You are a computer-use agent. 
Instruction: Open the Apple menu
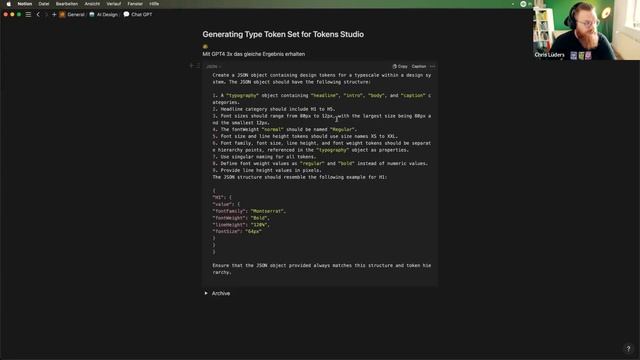click(x=8, y=4)
